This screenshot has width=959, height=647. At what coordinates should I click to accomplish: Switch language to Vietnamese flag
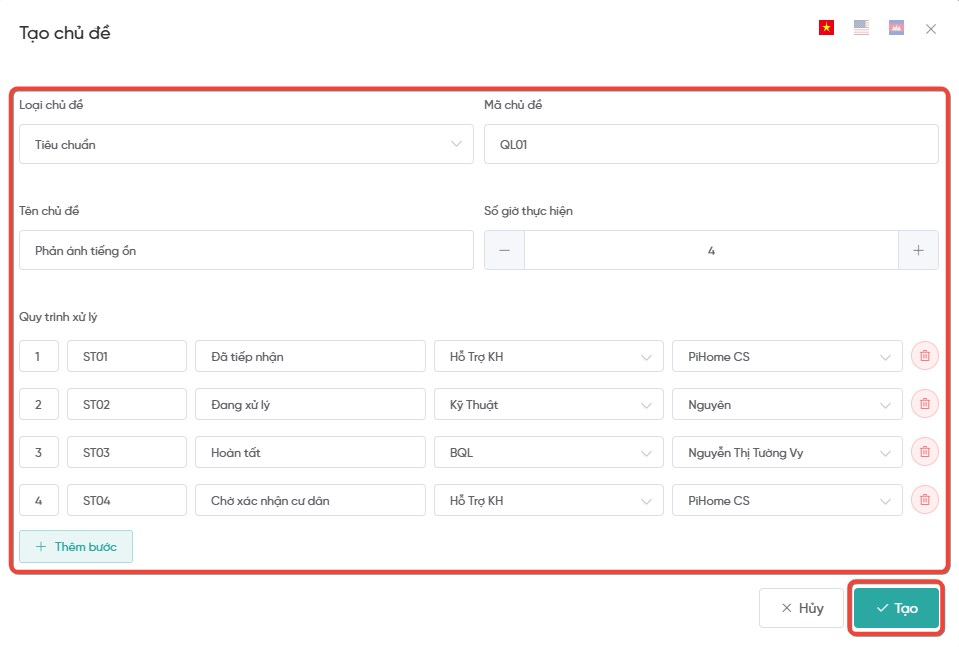(x=826, y=28)
